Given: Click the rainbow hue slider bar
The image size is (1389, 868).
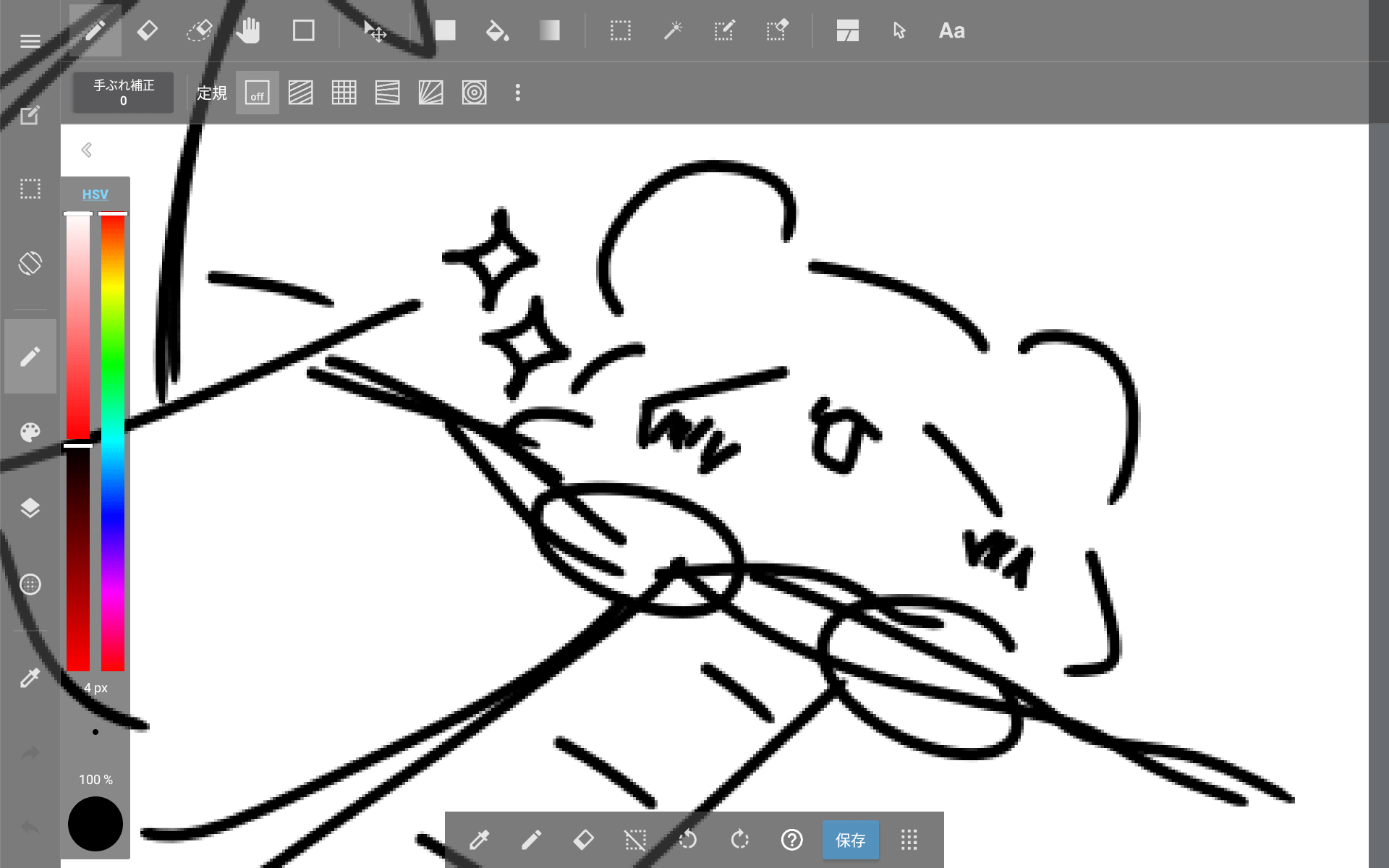Looking at the screenshot, I should (x=113, y=441).
